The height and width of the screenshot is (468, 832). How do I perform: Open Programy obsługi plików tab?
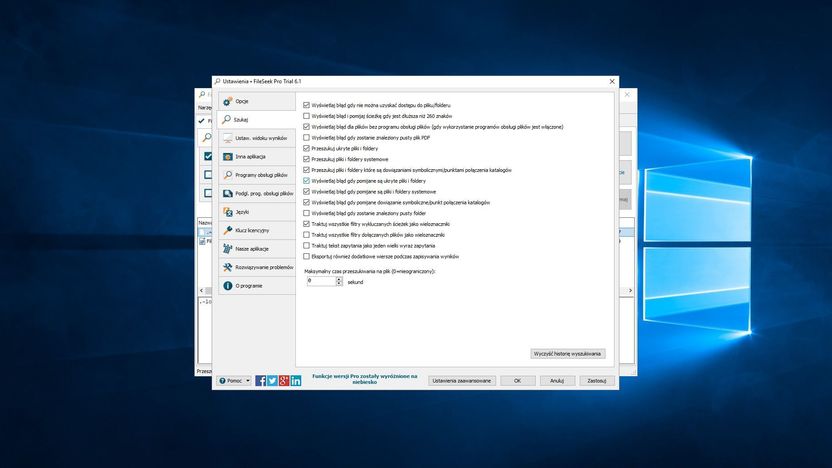coord(257,175)
